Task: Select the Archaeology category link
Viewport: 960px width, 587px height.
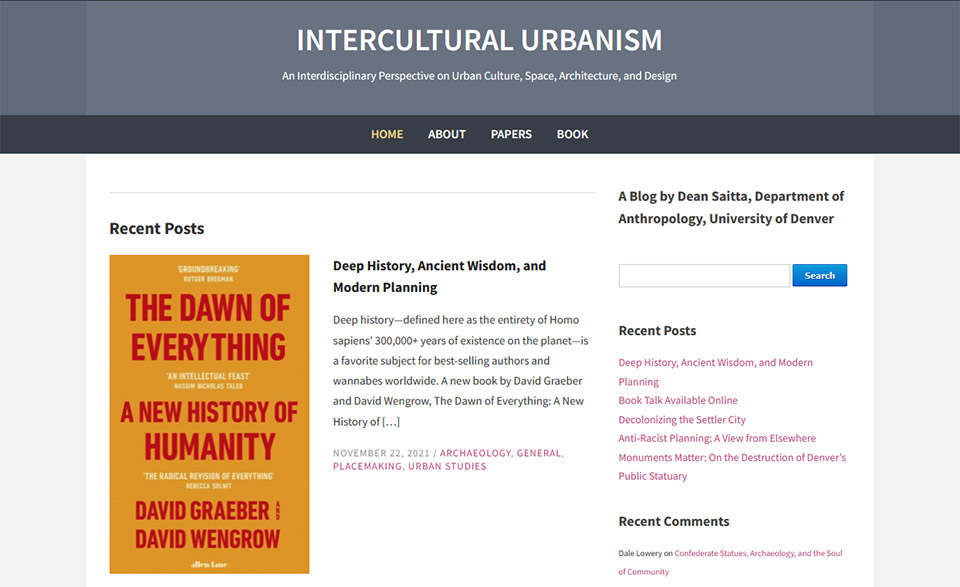Action: [x=475, y=453]
